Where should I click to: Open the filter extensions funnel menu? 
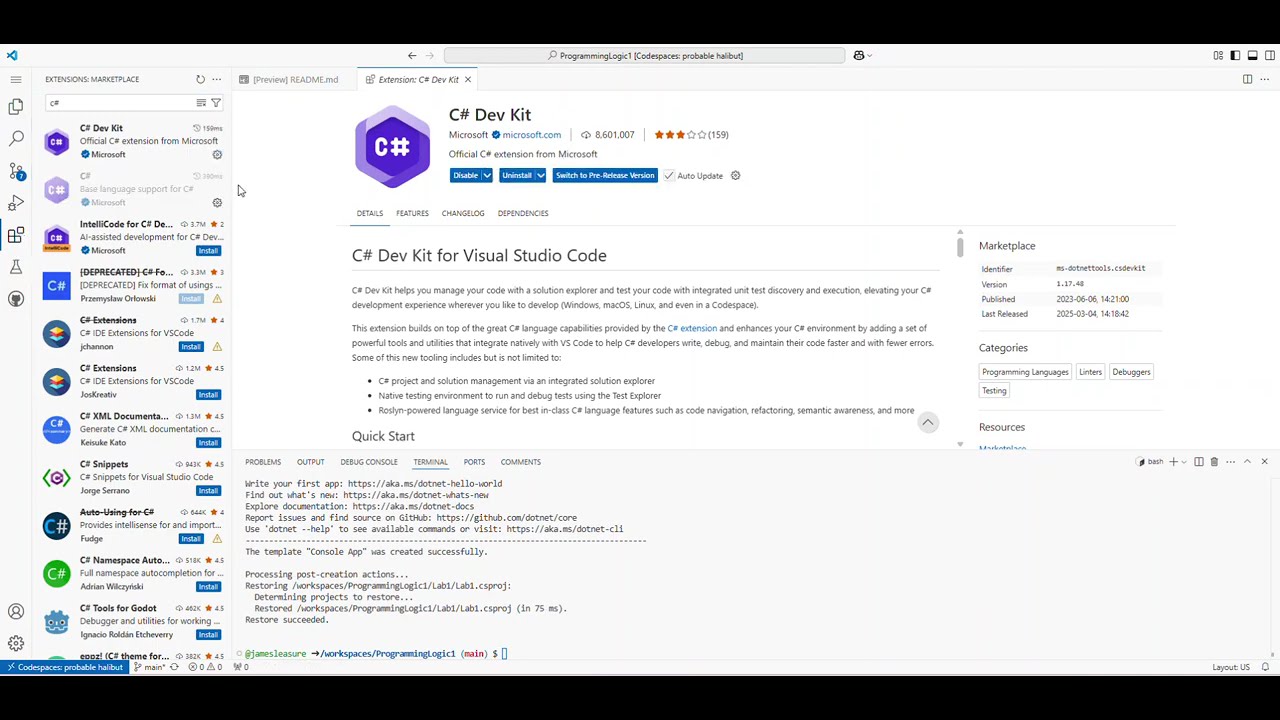[215, 103]
